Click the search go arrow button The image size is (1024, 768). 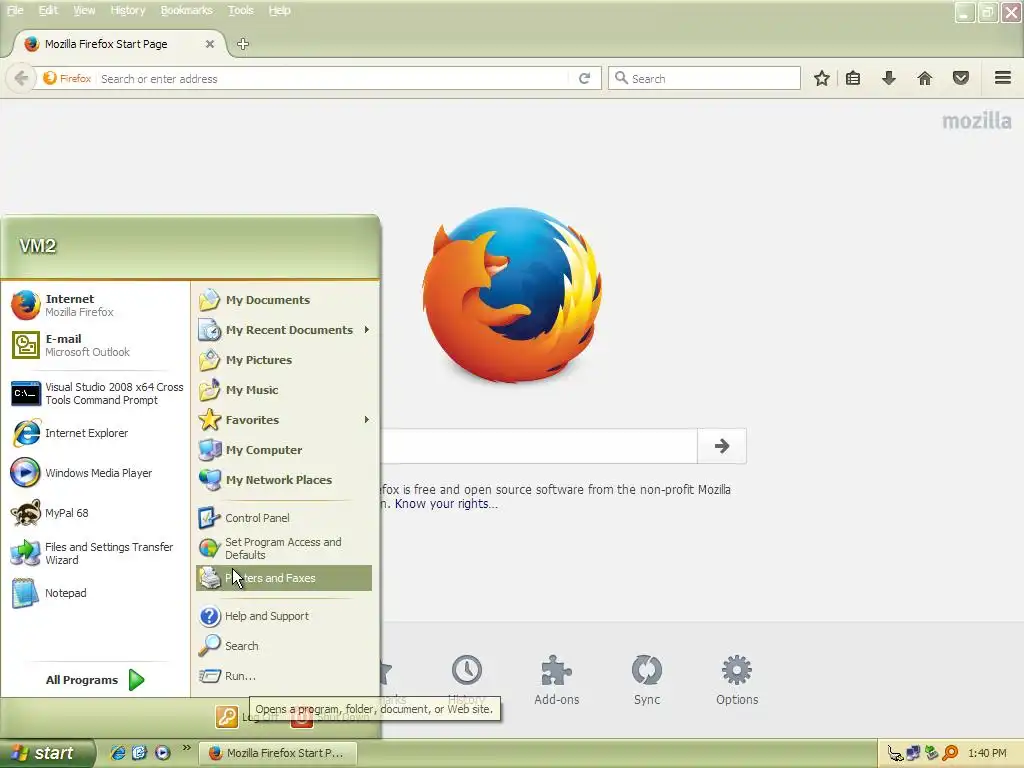(x=722, y=446)
